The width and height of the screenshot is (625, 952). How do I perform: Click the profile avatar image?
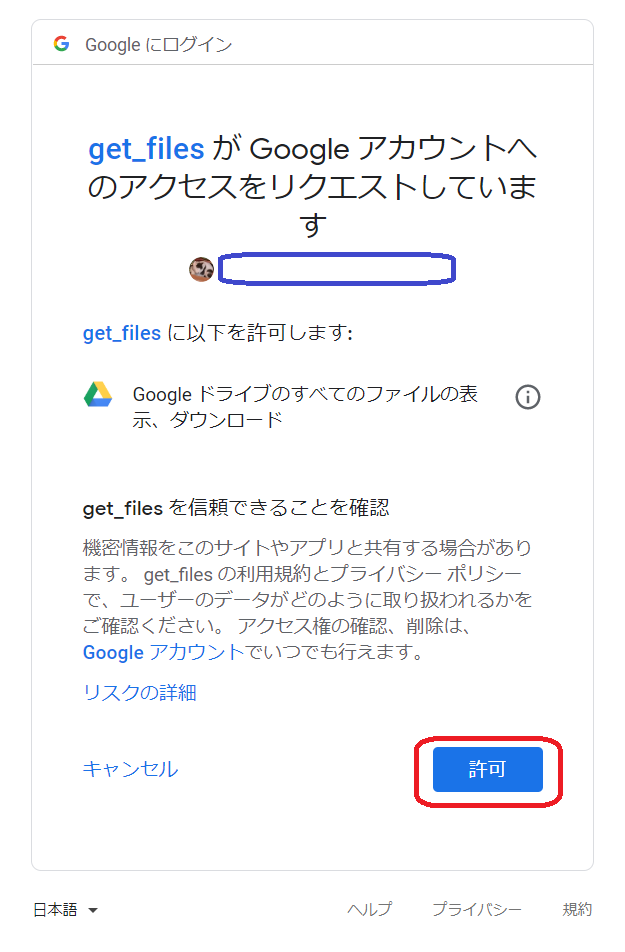201,269
